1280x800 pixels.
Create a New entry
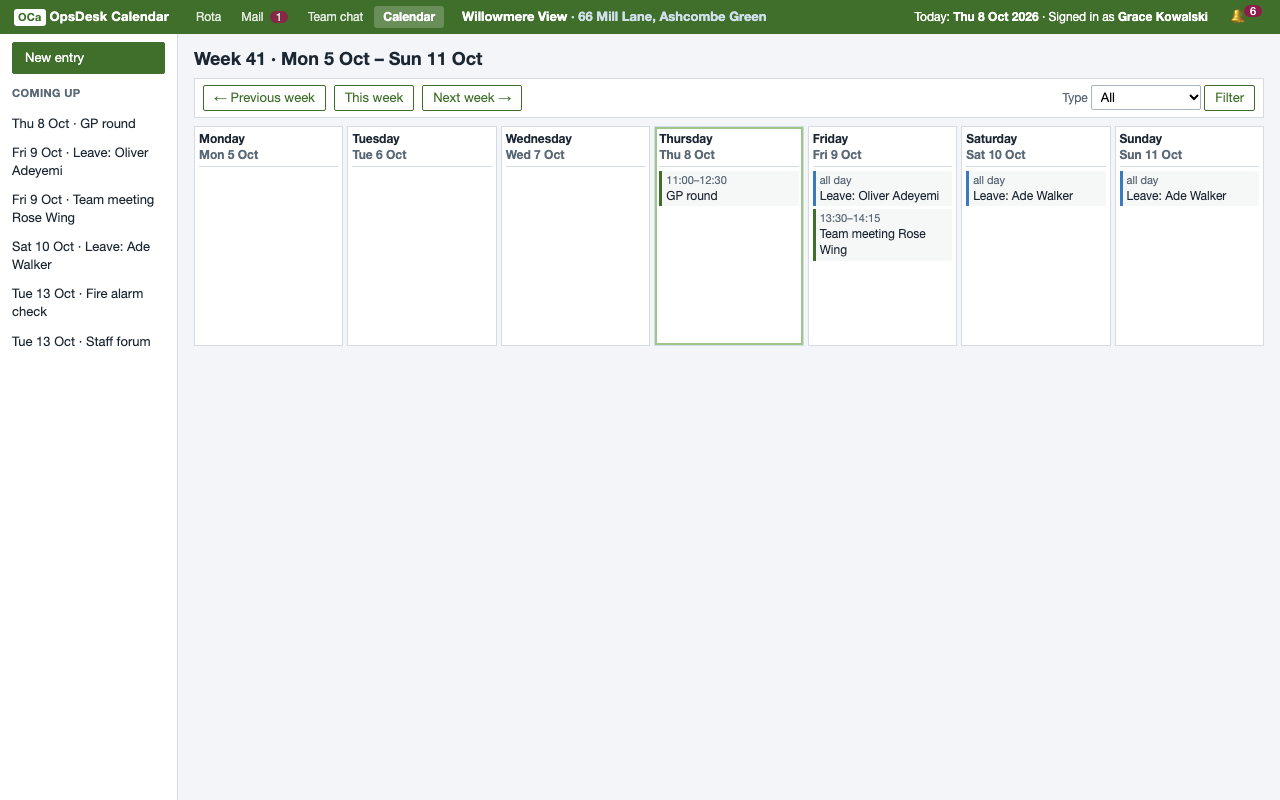[88, 58]
